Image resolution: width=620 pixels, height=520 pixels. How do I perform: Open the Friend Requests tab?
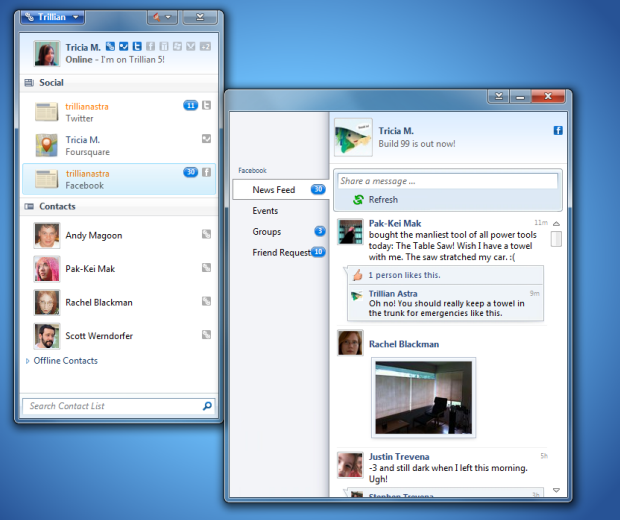pos(280,252)
